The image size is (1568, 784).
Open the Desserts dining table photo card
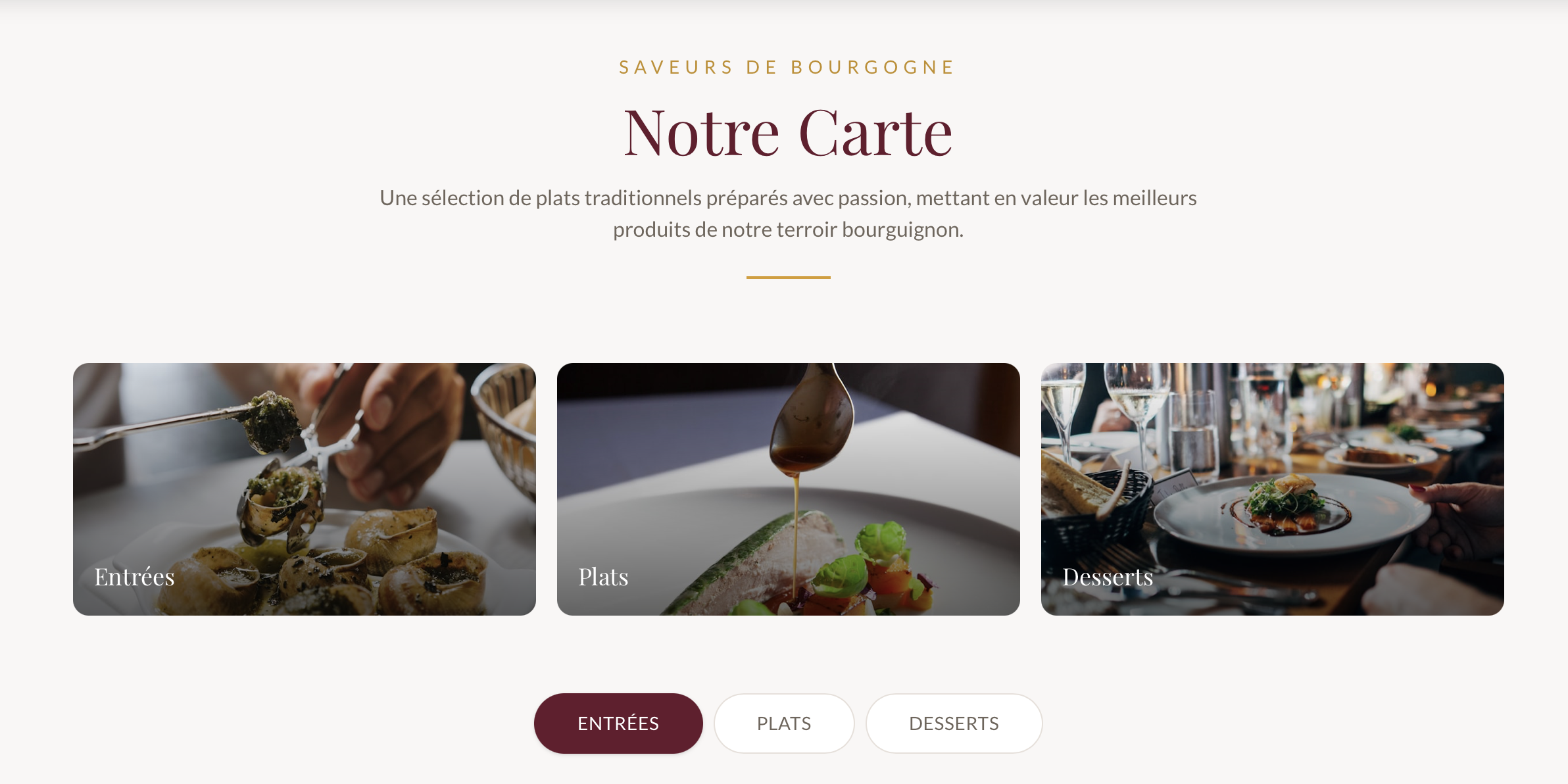pyautogui.click(x=1273, y=489)
